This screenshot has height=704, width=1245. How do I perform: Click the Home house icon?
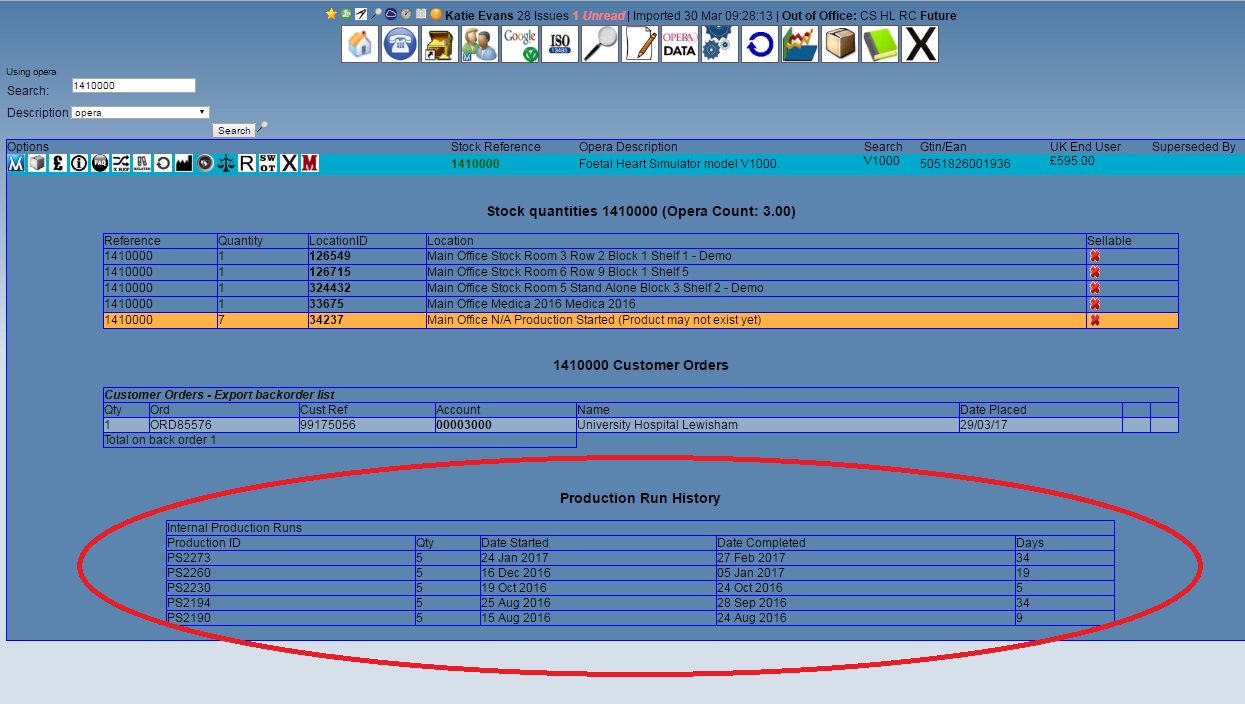point(360,45)
